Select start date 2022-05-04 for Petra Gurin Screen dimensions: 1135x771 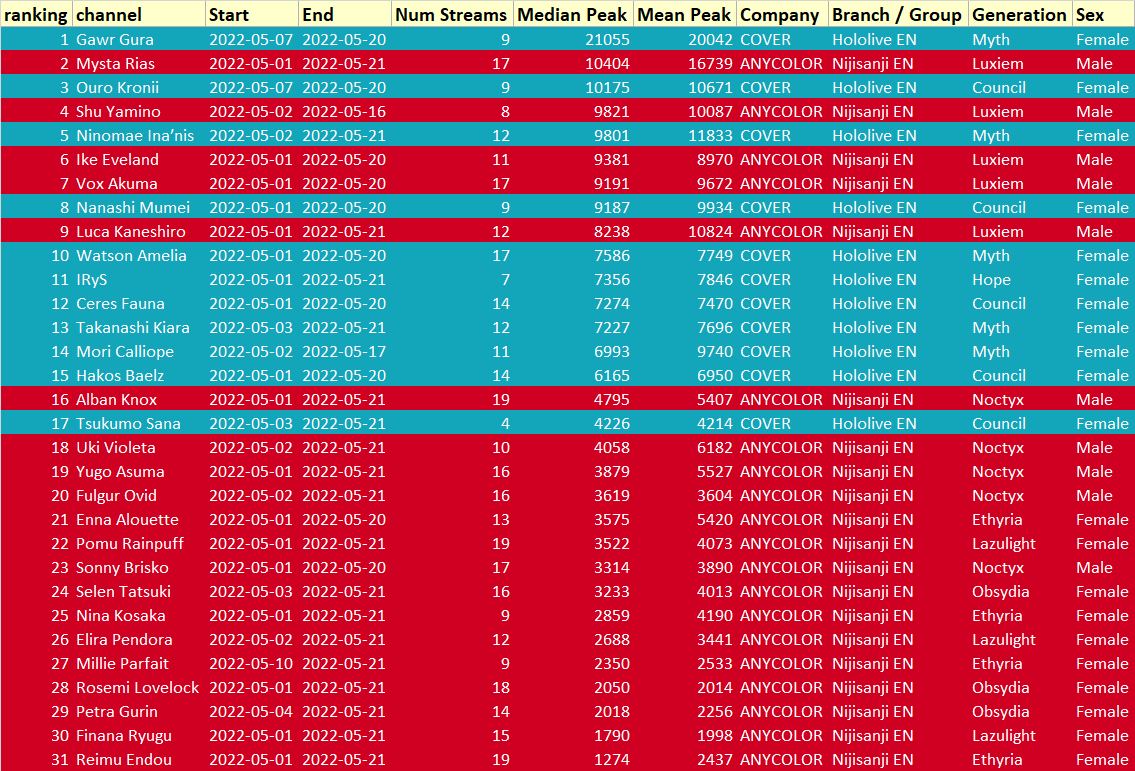[x=251, y=712]
